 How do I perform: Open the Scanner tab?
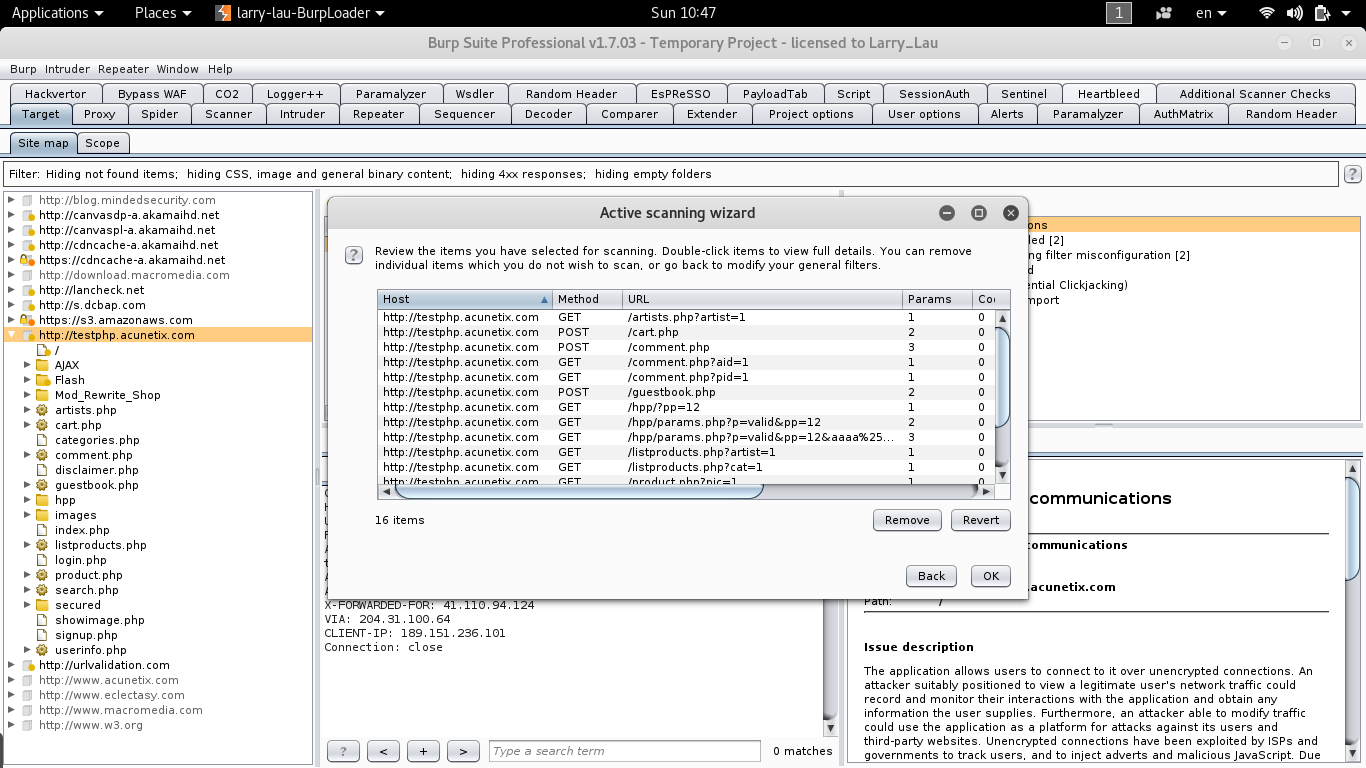point(228,114)
